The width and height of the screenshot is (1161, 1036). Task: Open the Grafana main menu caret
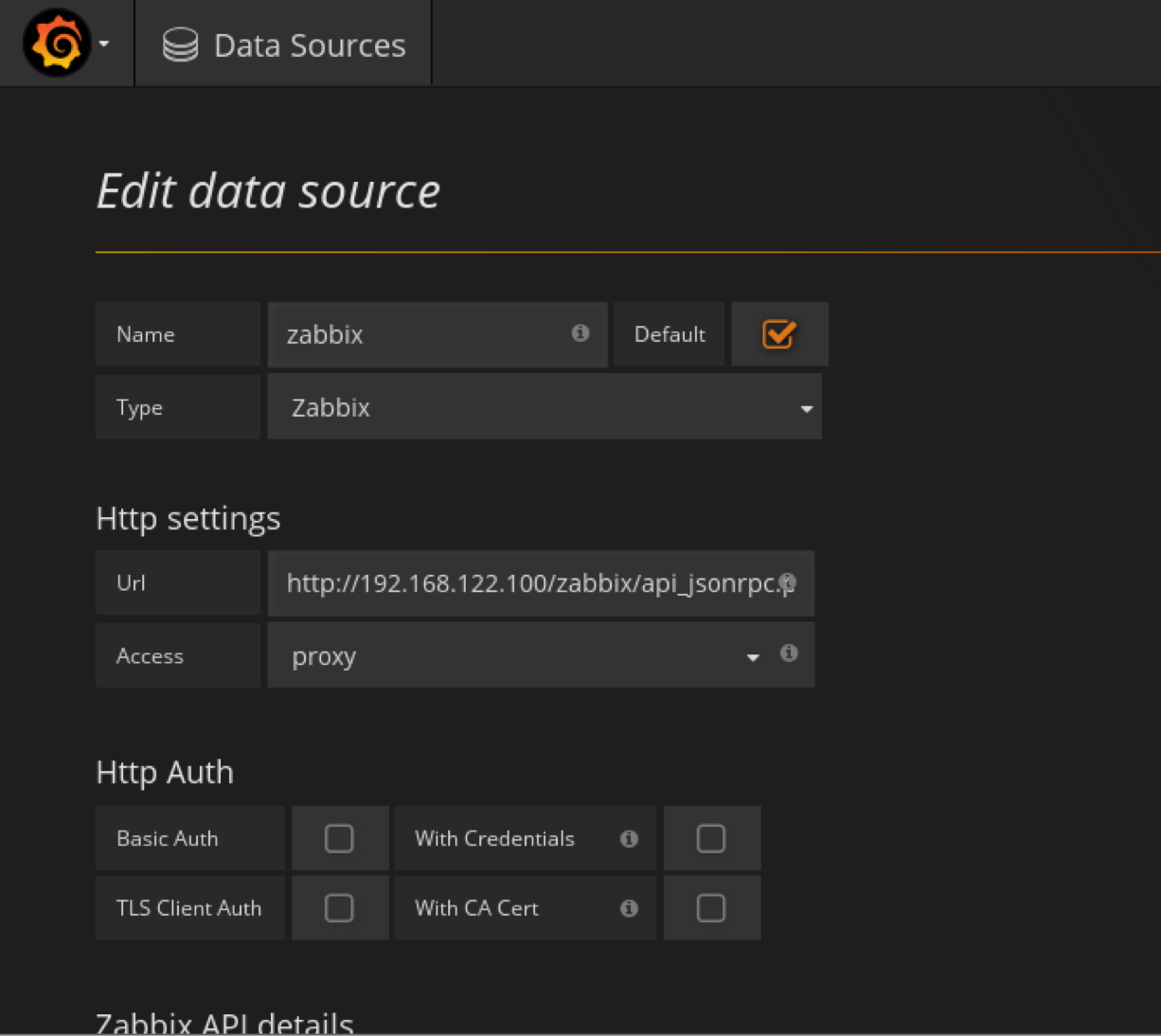click(x=104, y=45)
